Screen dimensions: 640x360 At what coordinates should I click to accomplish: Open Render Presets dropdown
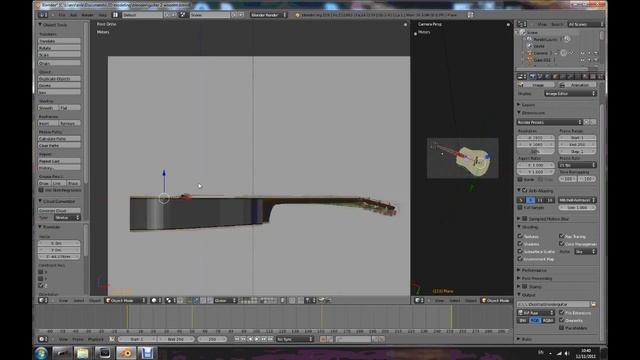[549, 122]
